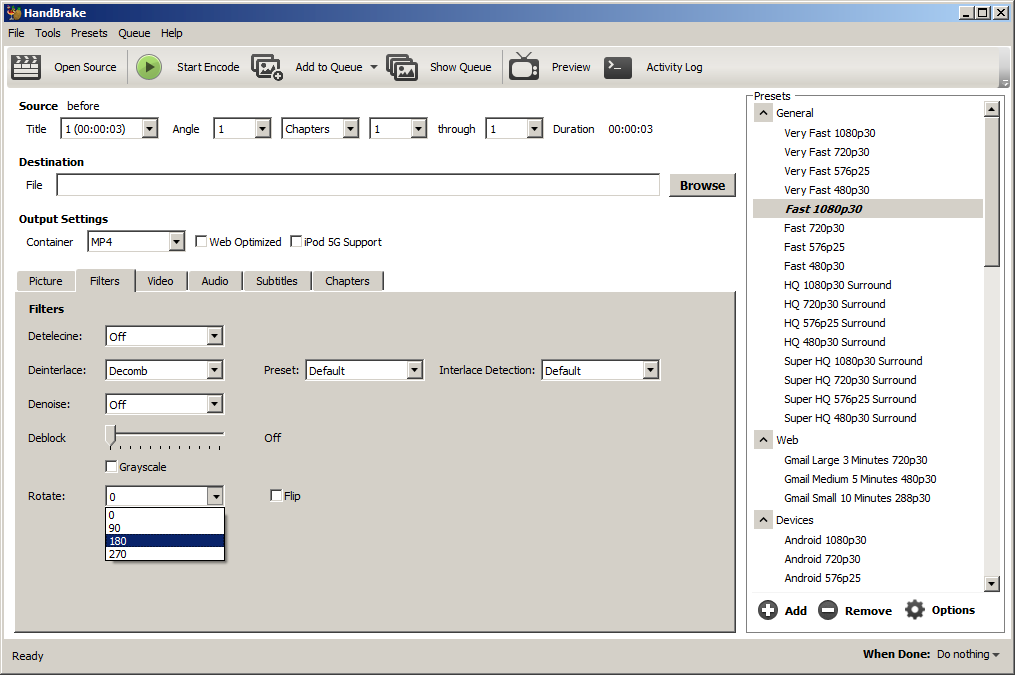
Task: Click the Open Source clapperboard icon
Action: tap(26, 67)
